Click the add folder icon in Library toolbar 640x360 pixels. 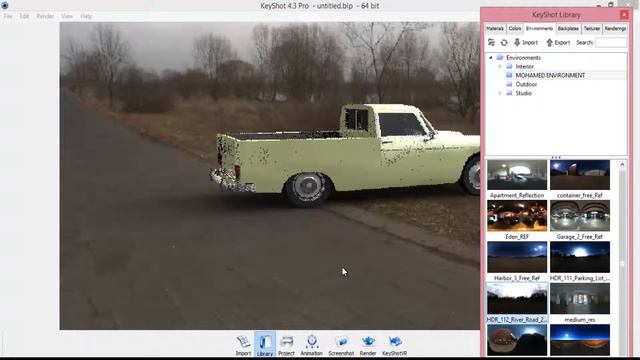pos(491,42)
